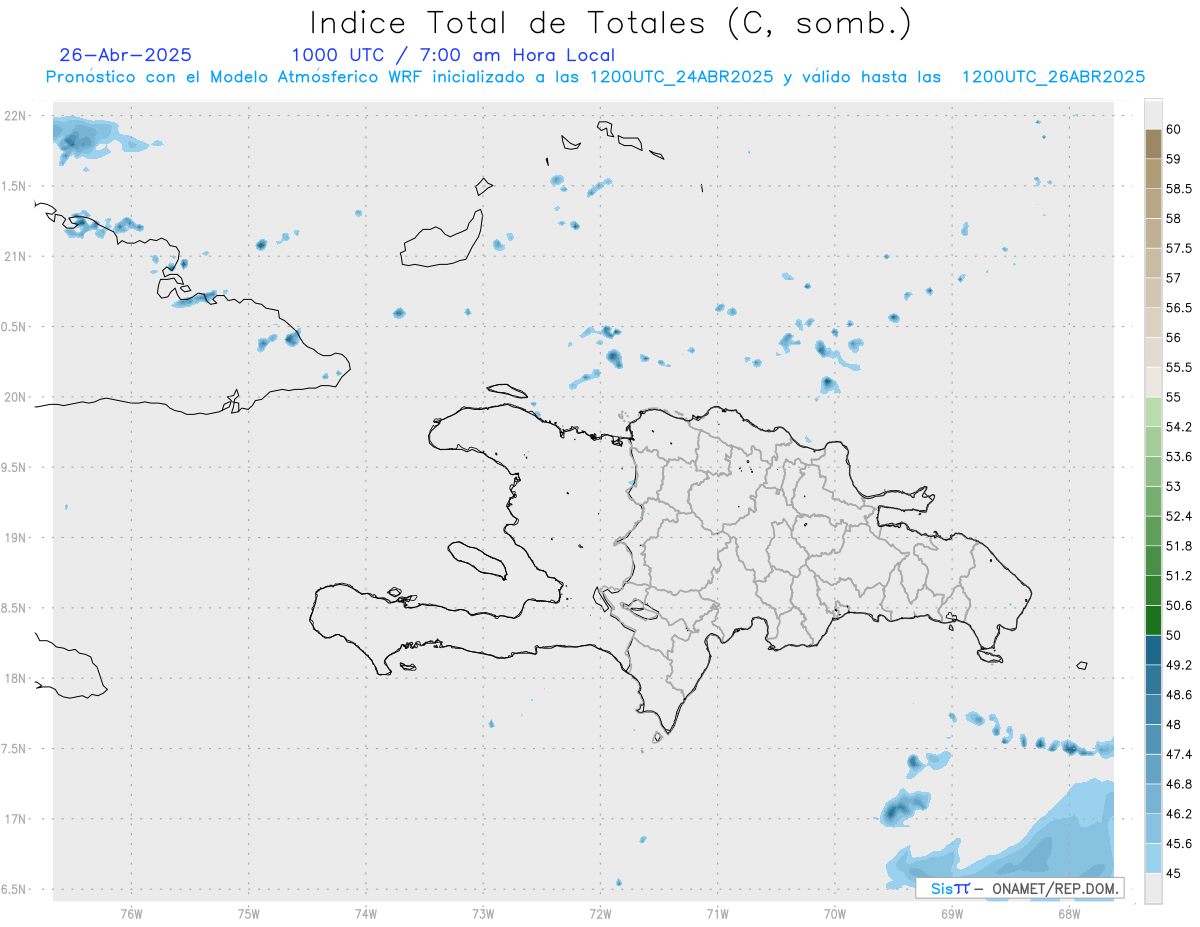The image size is (1200, 927).
Task: Pick the dark brown swatch between 59 and 60
Action: (x=1153, y=144)
